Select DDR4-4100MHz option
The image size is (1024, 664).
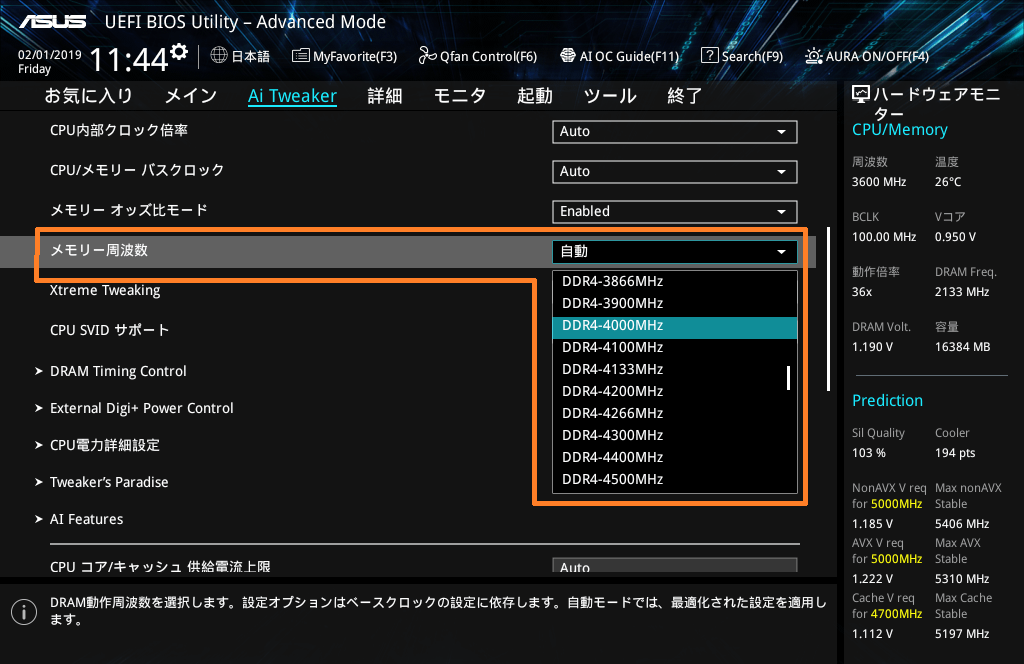(675, 347)
